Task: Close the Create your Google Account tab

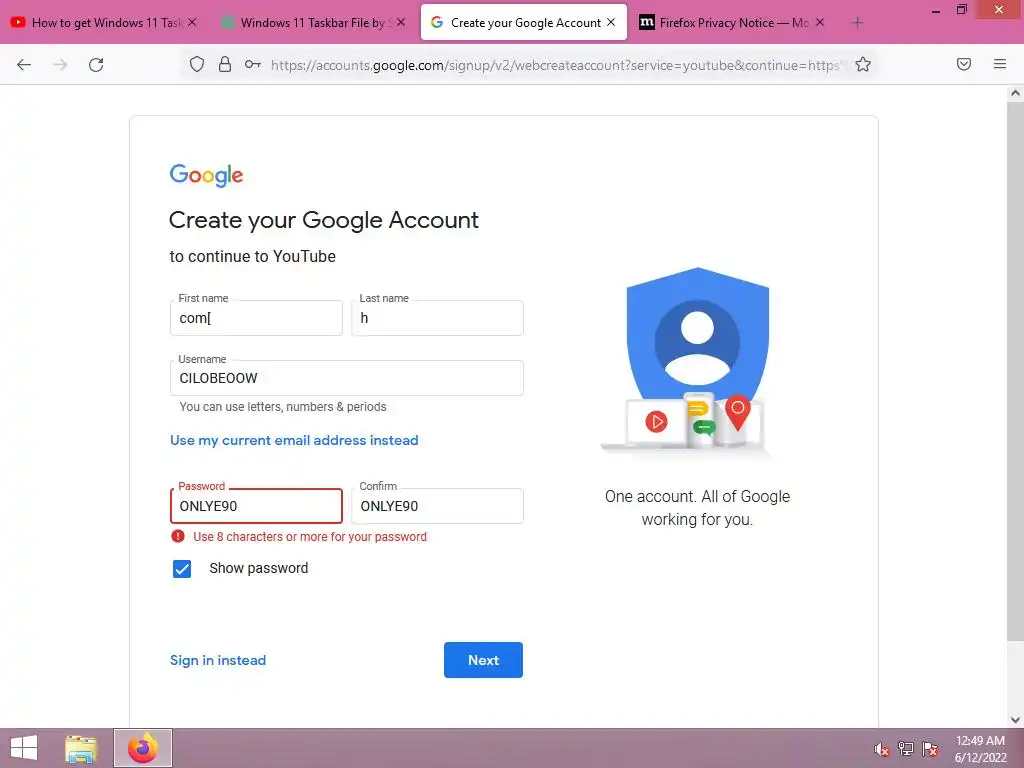Action: pyautogui.click(x=611, y=22)
